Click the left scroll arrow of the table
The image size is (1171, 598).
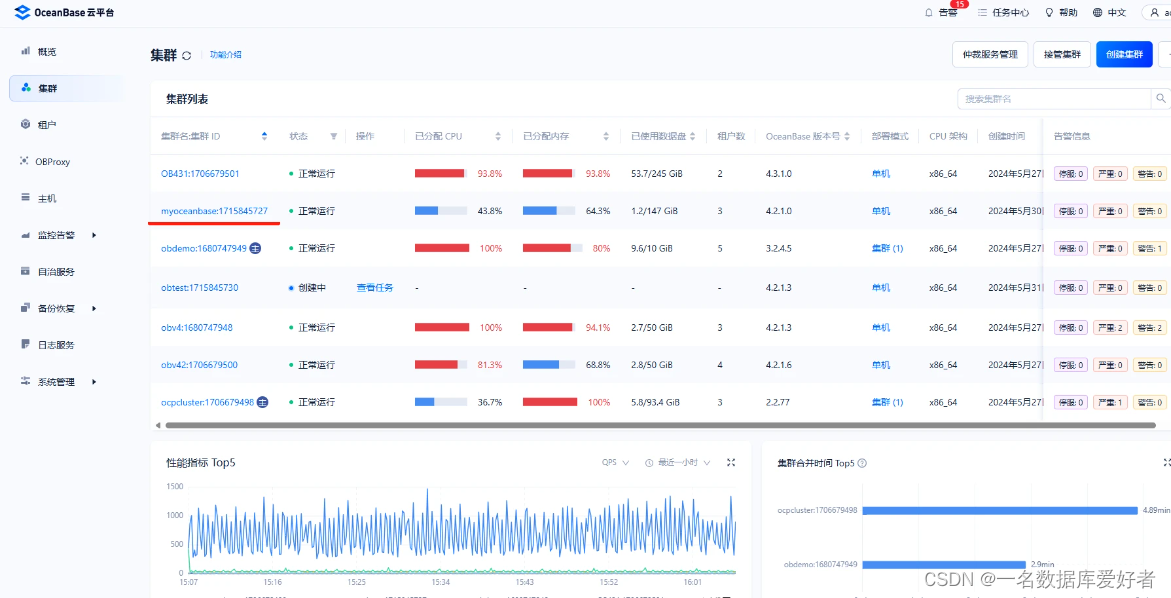(x=158, y=425)
